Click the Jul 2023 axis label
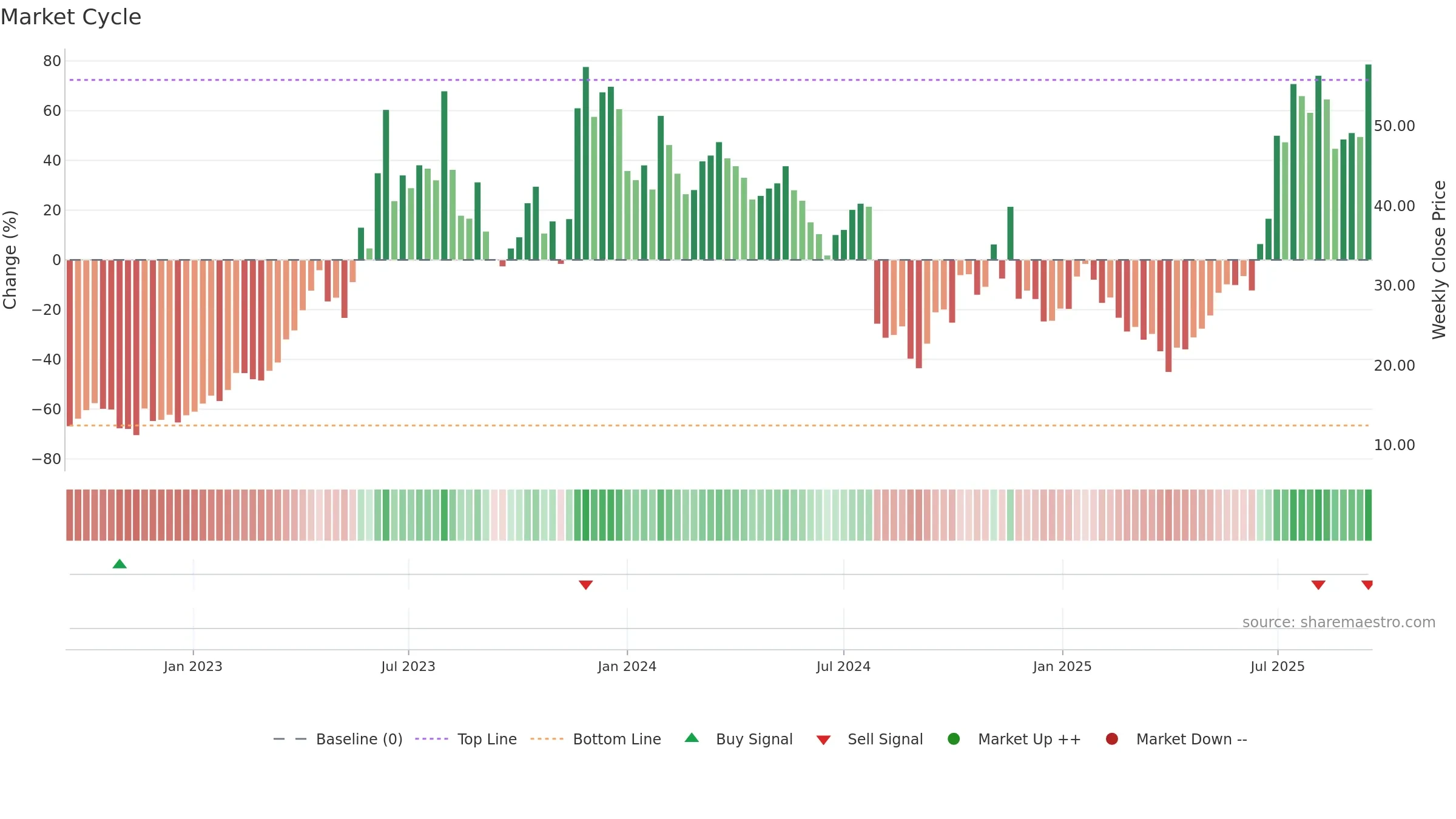The image size is (1456, 819). [408, 667]
